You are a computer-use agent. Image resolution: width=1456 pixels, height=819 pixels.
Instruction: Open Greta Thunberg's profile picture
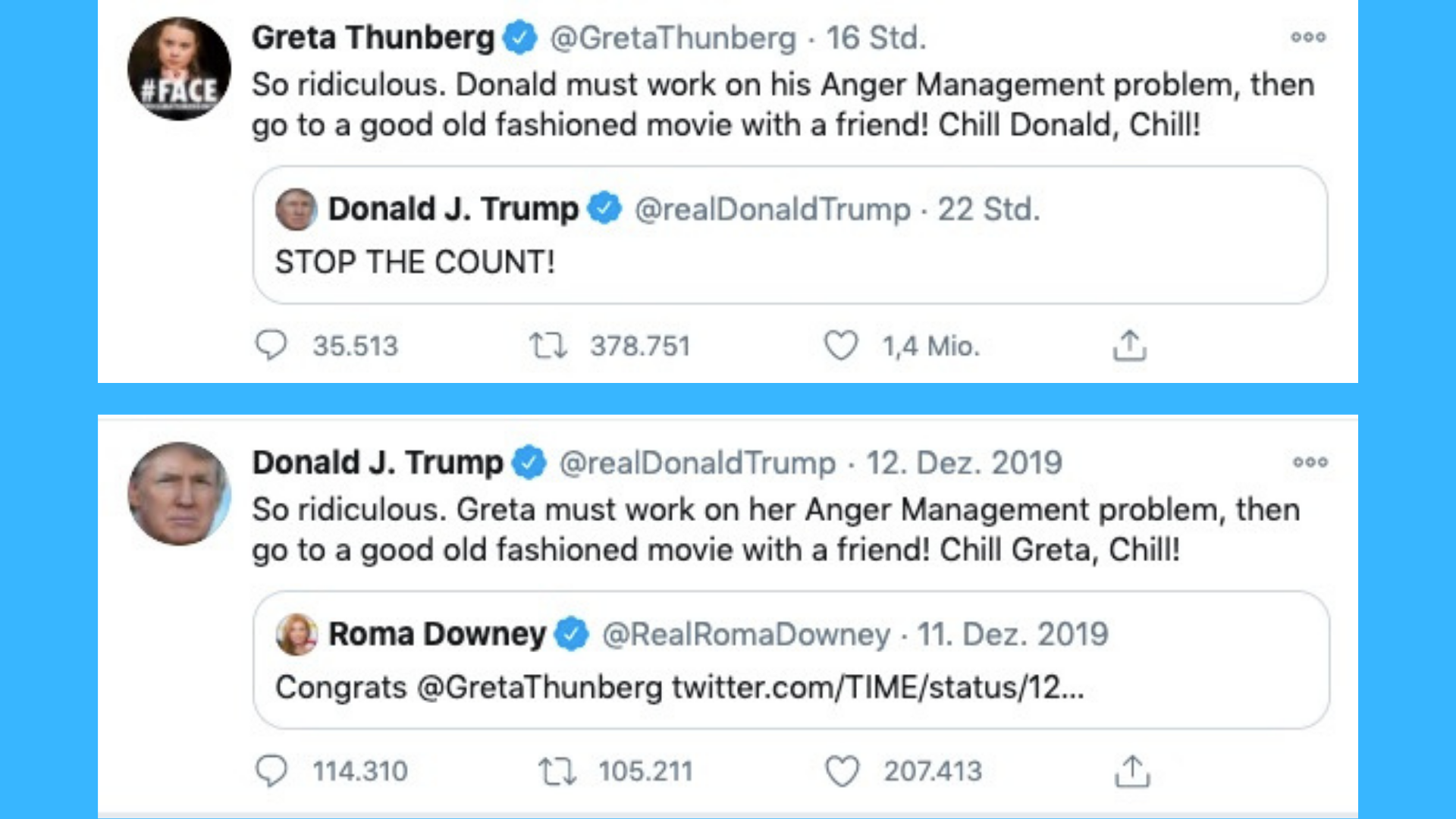[179, 69]
